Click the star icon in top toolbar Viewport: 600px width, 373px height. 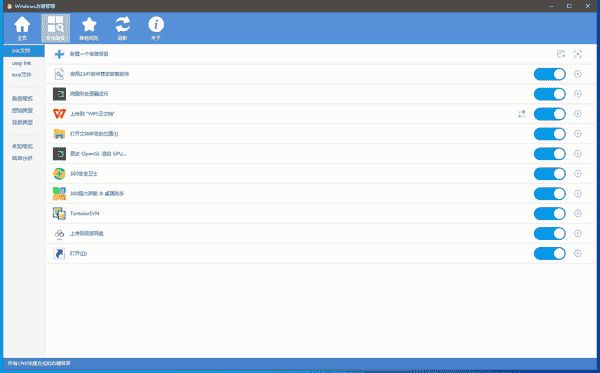pyautogui.click(x=89, y=25)
